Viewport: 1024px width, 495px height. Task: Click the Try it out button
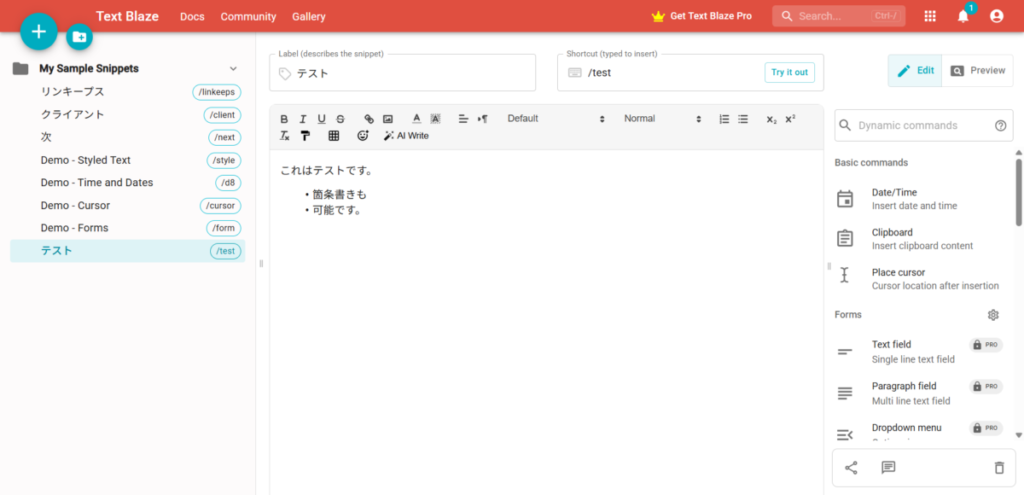point(790,72)
